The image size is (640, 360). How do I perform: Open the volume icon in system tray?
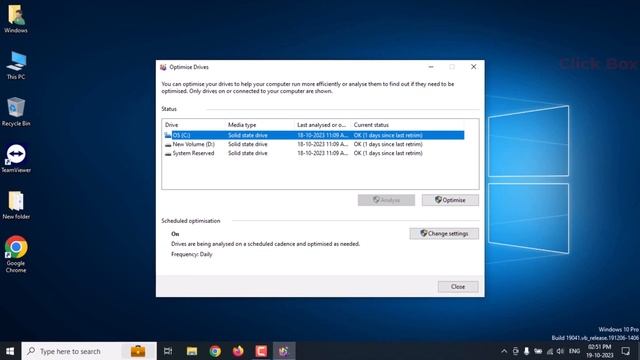pyautogui.click(x=560, y=351)
